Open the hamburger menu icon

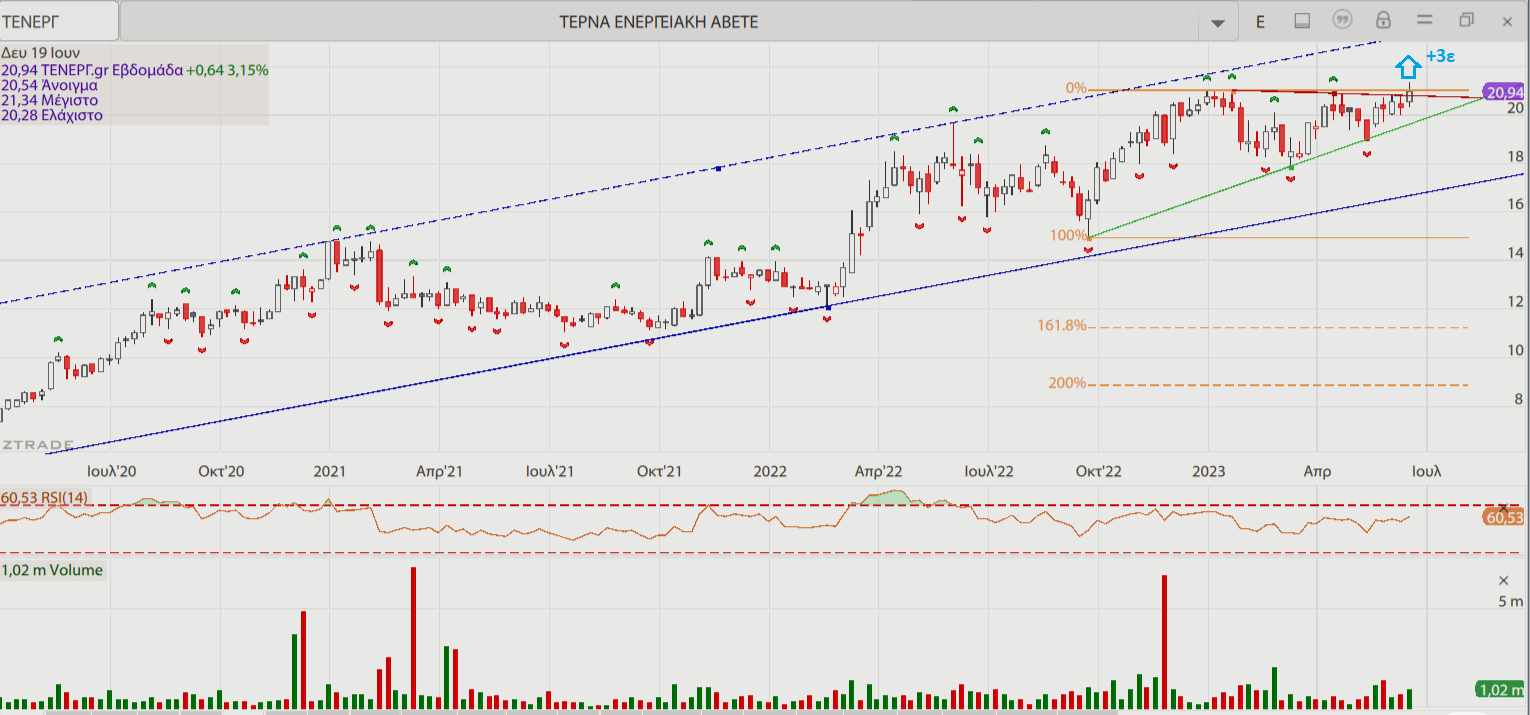1425,20
